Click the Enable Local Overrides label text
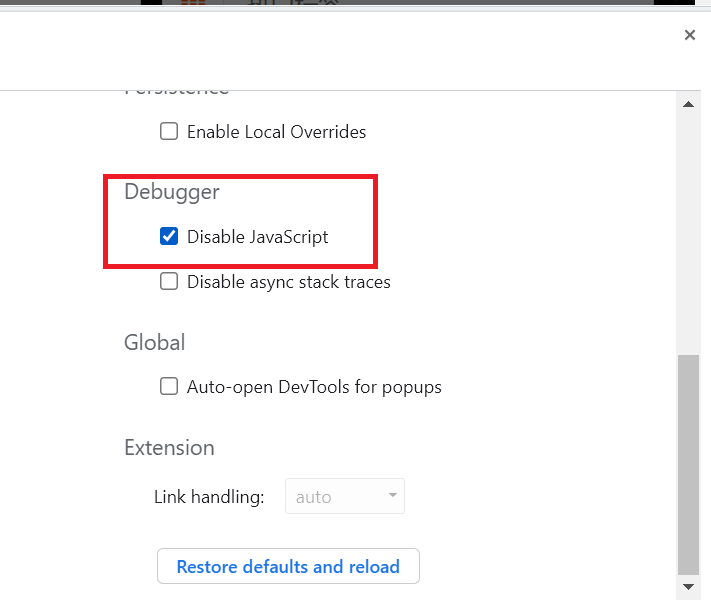The width and height of the screenshot is (711, 614). 276,131
